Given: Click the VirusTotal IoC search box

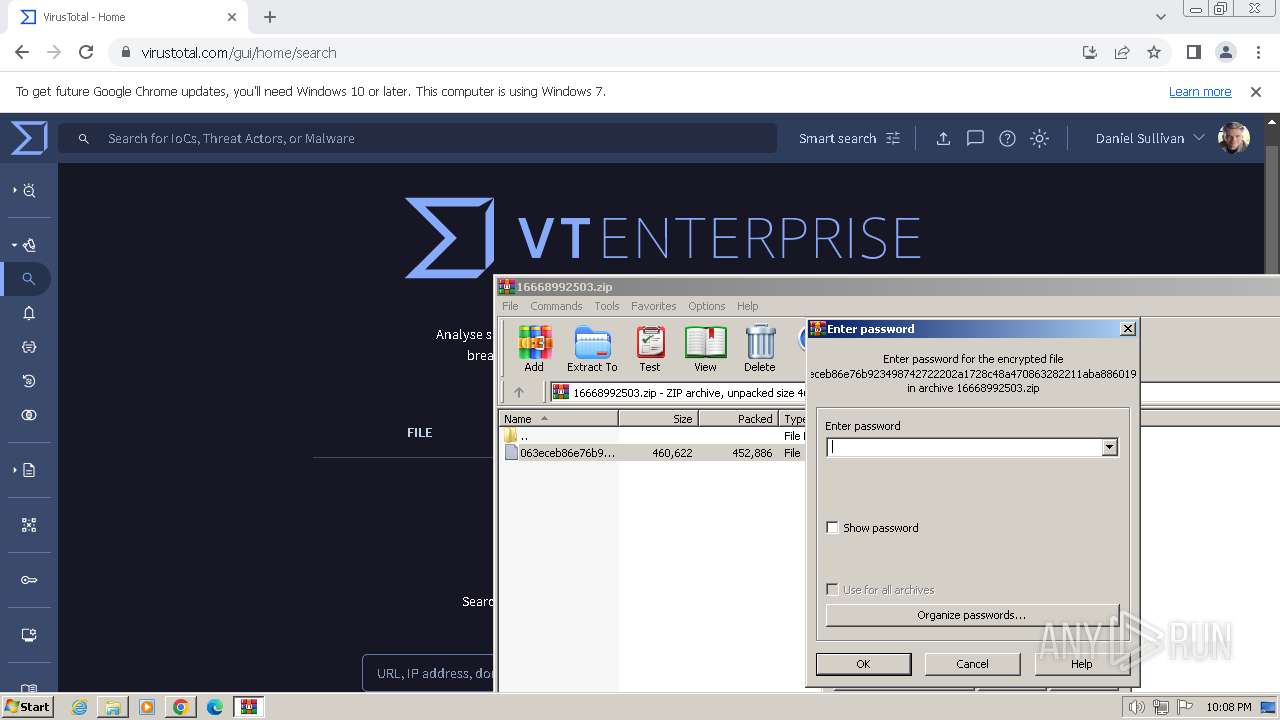Looking at the screenshot, I should pyautogui.click(x=417, y=138).
